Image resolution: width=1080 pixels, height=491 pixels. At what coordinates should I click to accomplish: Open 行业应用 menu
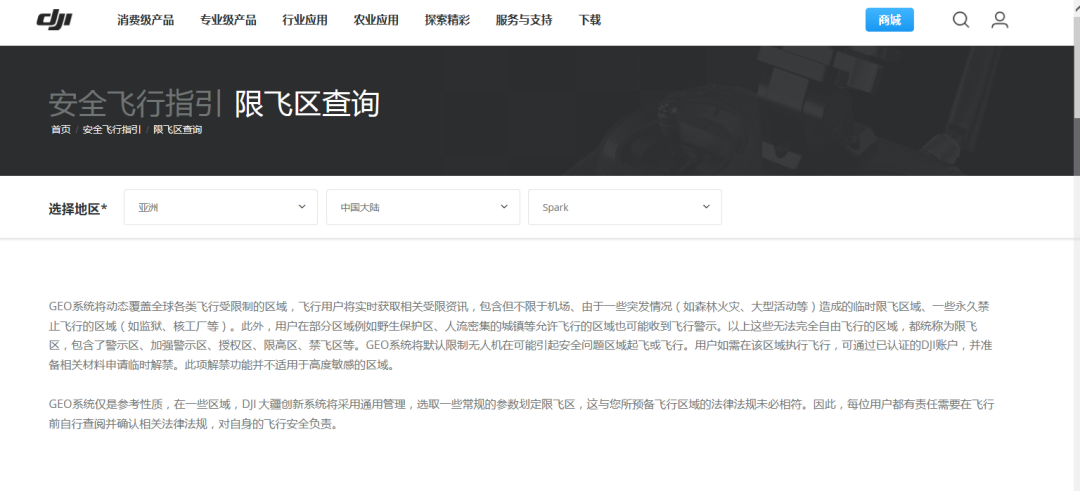tap(305, 21)
